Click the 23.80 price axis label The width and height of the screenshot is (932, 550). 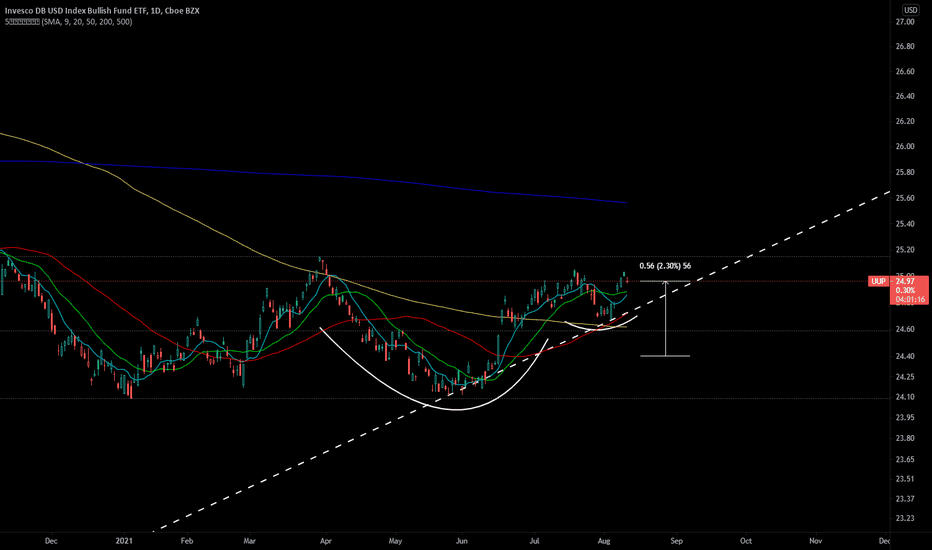pyautogui.click(x=905, y=438)
